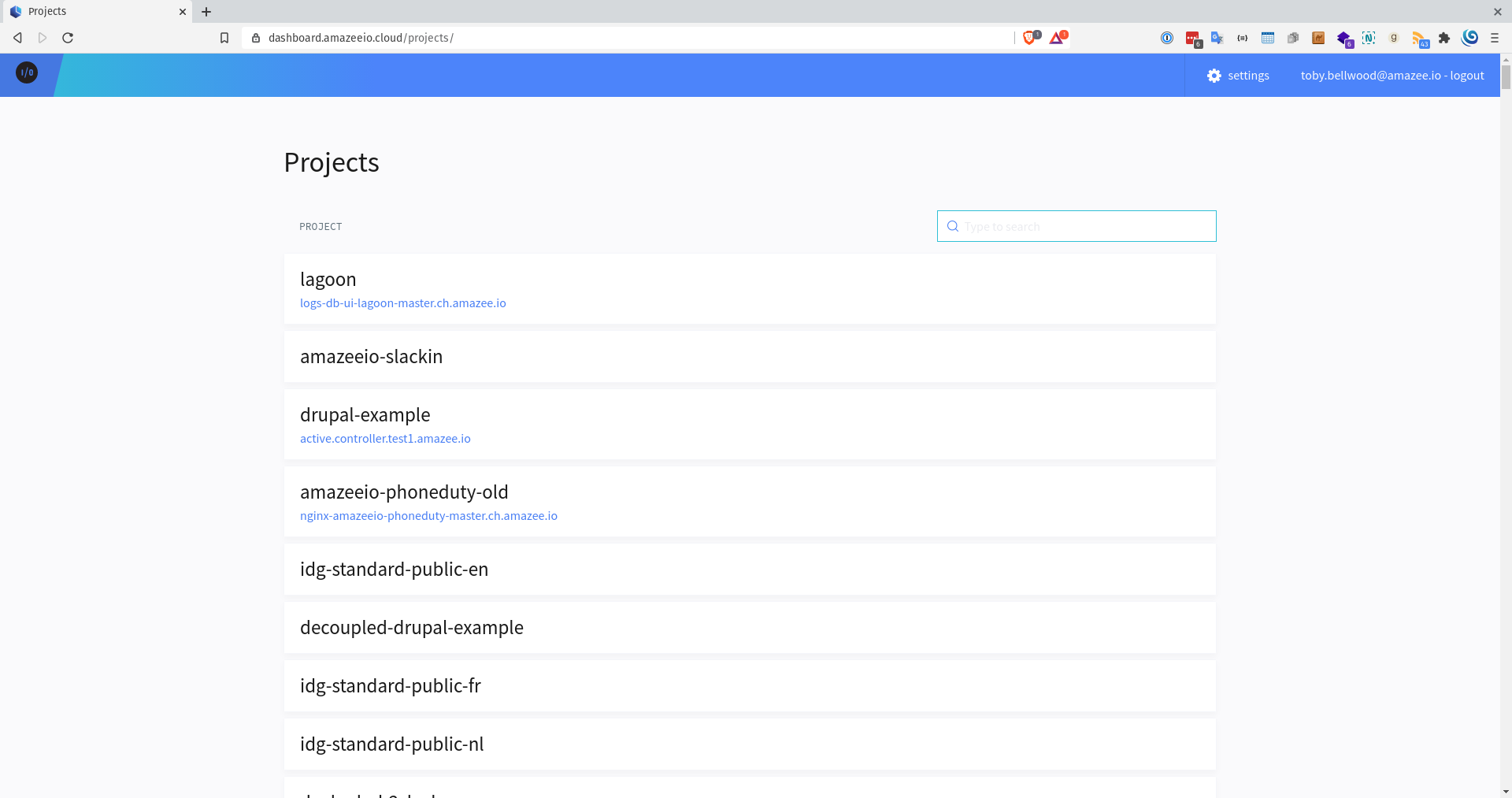
Task: Click the scrollbar down arrow
Action: (1506, 792)
